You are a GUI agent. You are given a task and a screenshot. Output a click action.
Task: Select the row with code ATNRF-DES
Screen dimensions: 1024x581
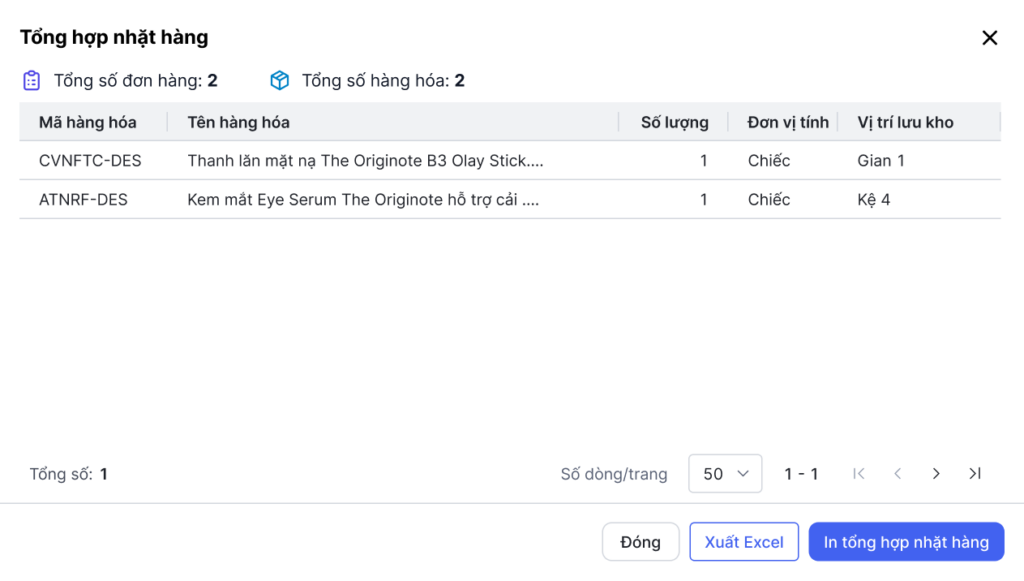[83, 199]
